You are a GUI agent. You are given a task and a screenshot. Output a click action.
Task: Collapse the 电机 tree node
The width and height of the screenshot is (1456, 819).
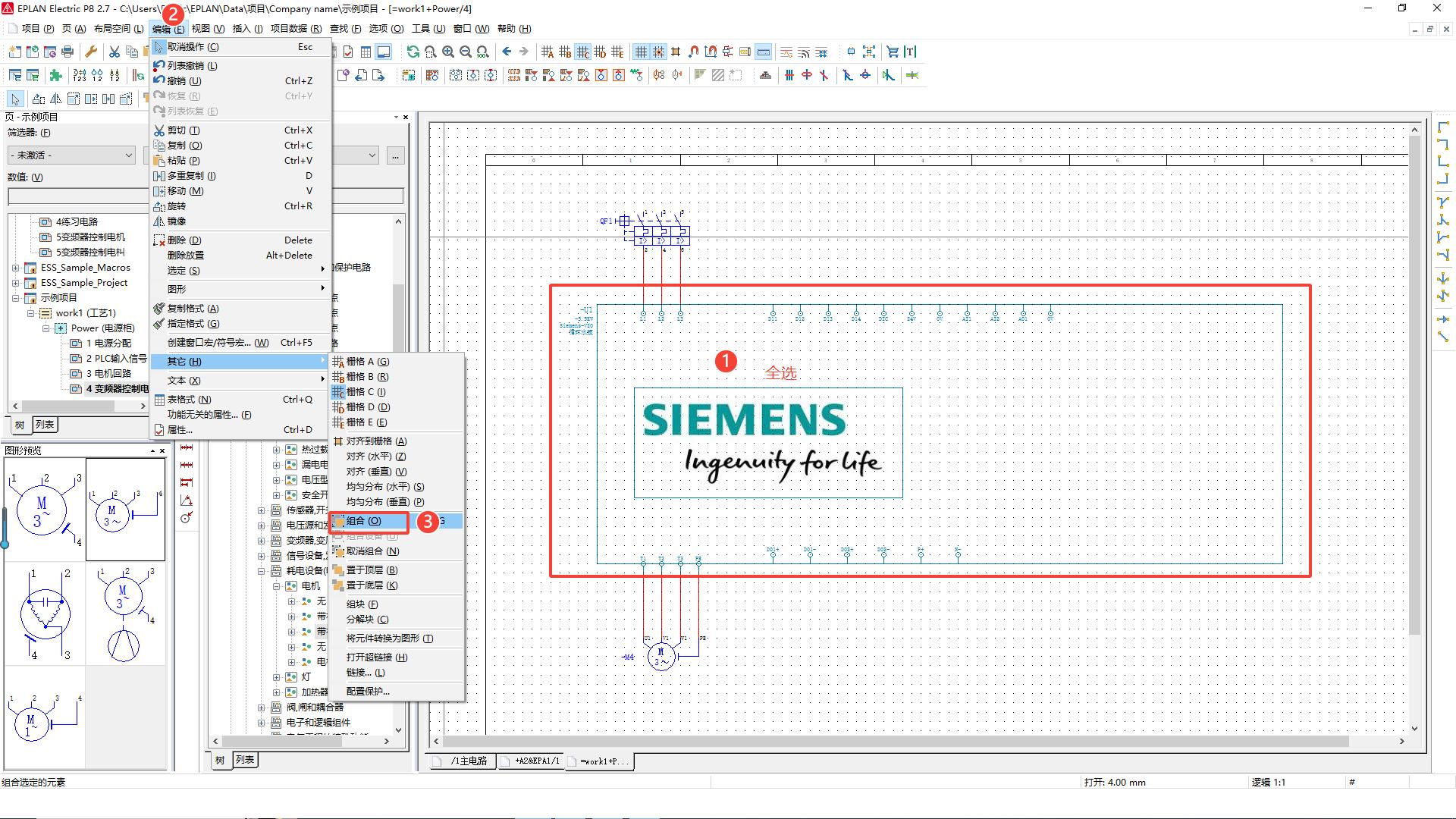[x=277, y=586]
